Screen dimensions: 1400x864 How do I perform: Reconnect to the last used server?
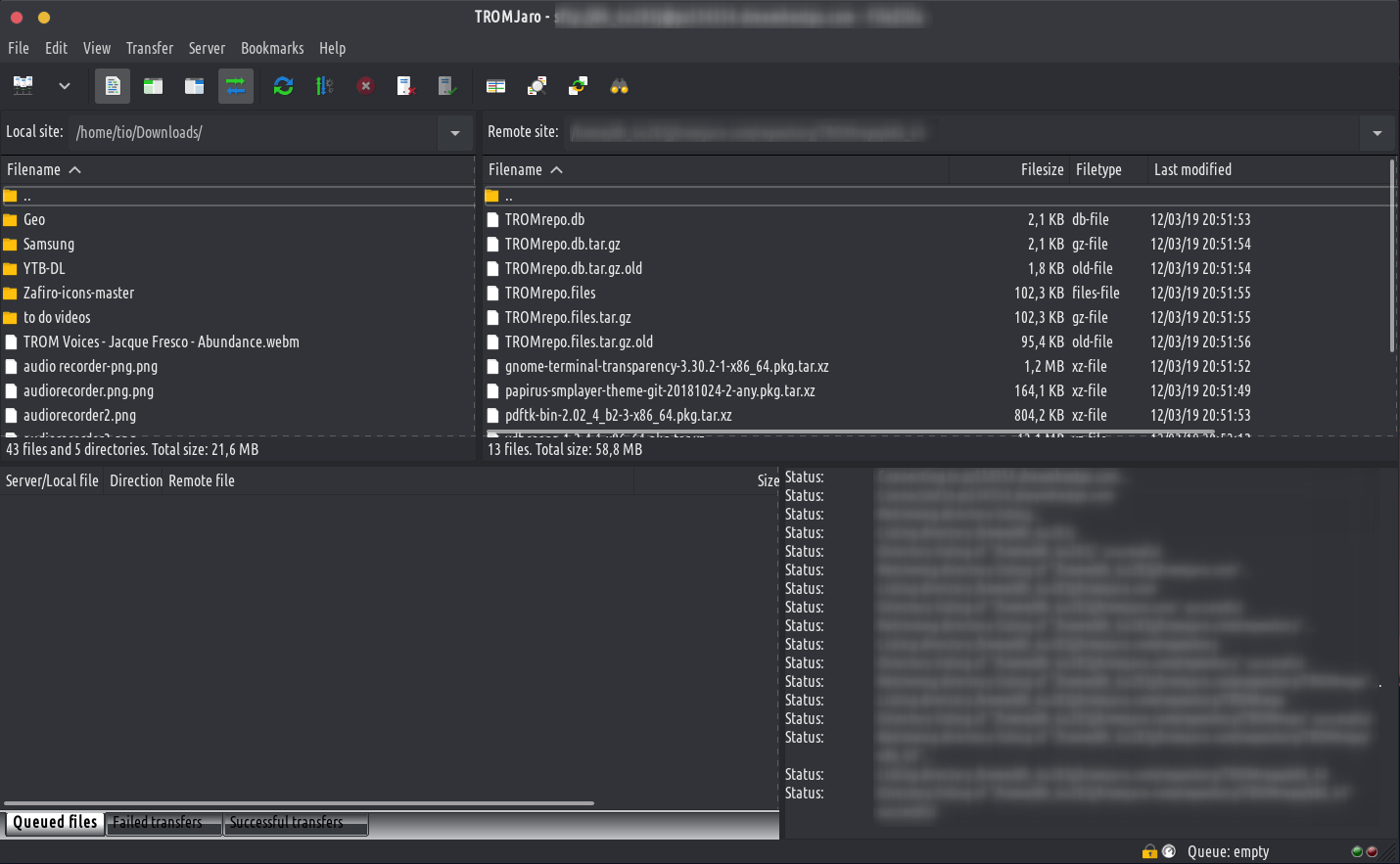tap(447, 86)
